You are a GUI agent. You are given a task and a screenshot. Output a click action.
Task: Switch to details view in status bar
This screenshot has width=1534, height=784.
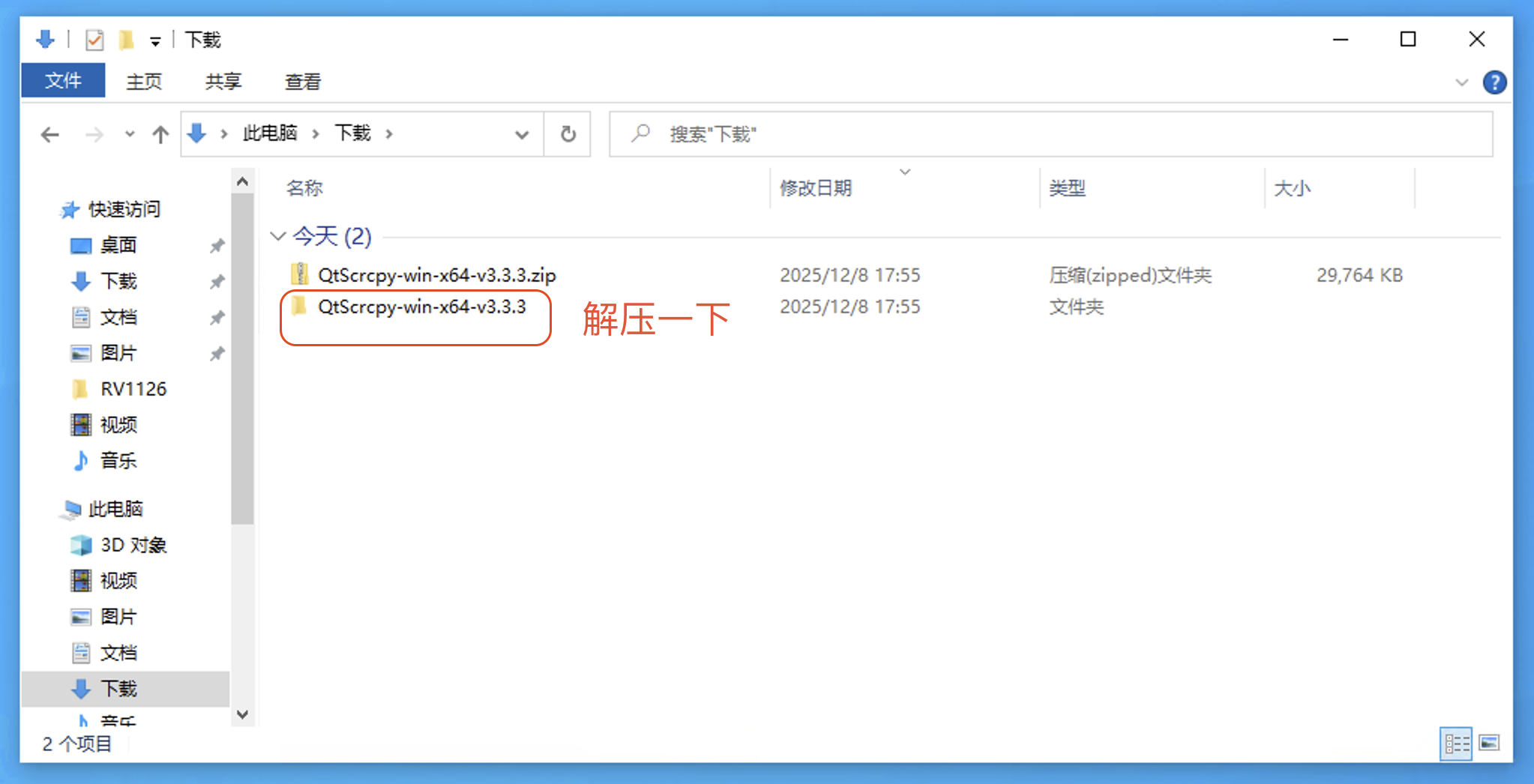pyautogui.click(x=1456, y=743)
